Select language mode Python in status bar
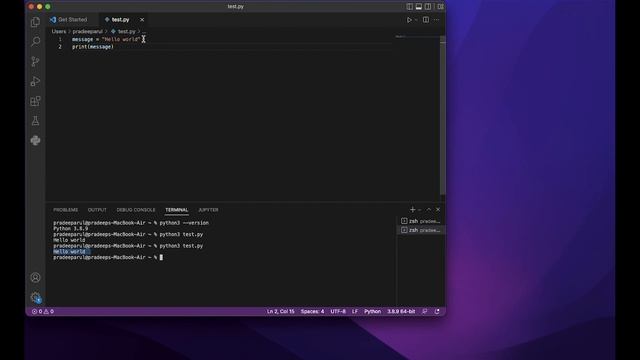Image resolution: width=640 pixels, height=360 pixels. [x=372, y=311]
